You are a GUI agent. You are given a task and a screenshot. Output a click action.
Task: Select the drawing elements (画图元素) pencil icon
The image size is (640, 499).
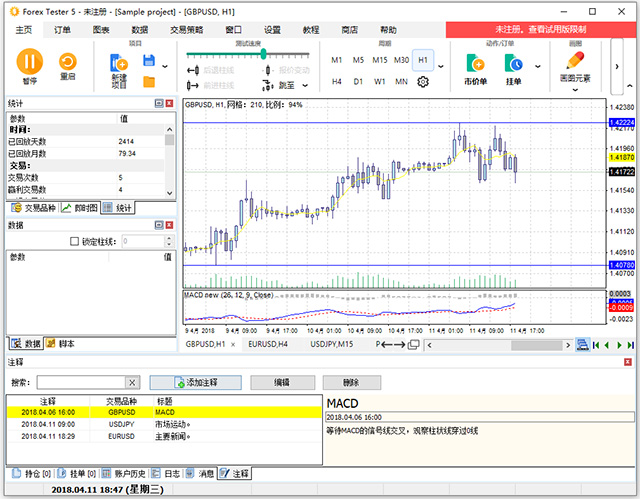coord(575,60)
